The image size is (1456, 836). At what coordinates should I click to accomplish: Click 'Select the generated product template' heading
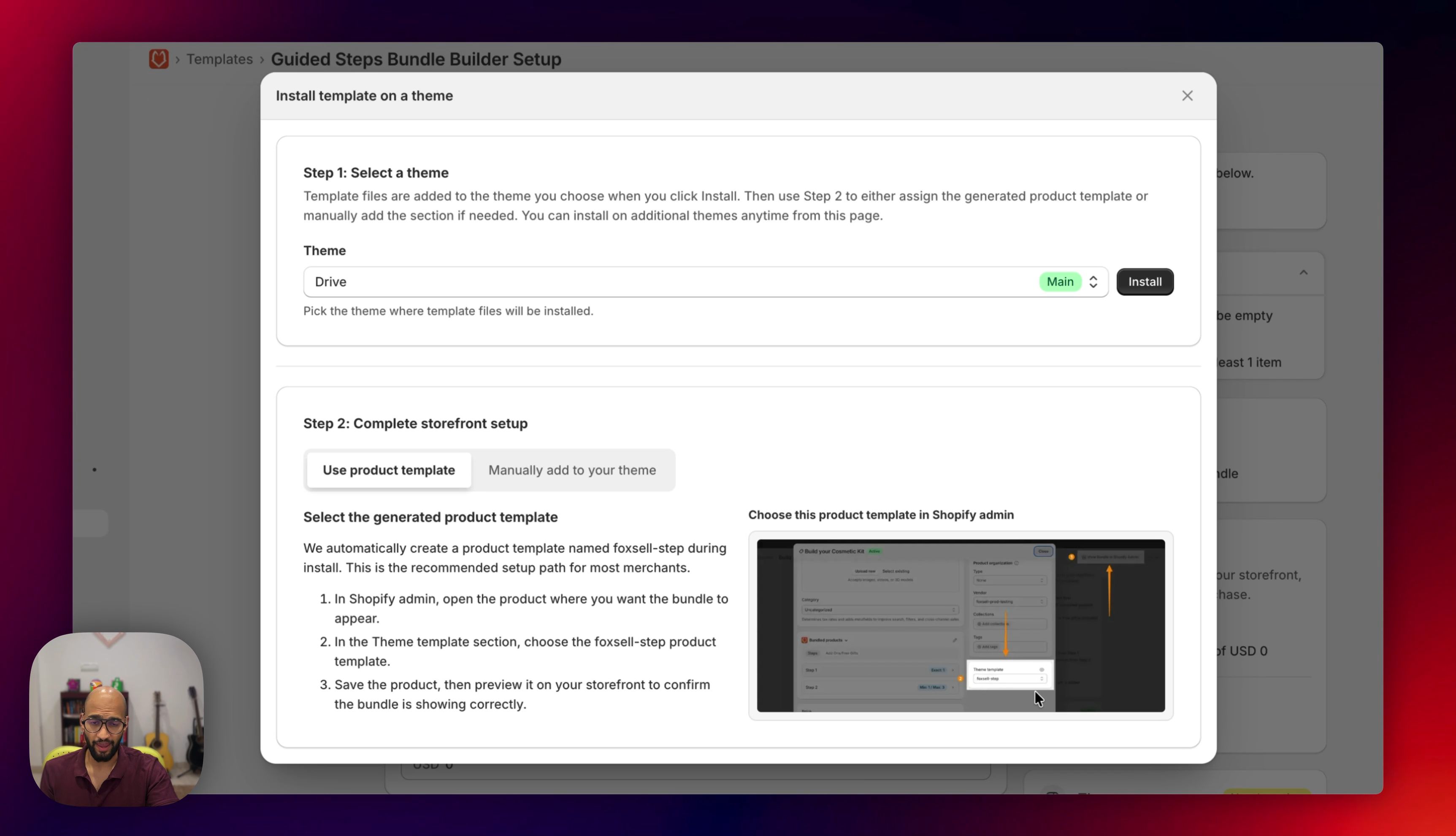[430, 517]
